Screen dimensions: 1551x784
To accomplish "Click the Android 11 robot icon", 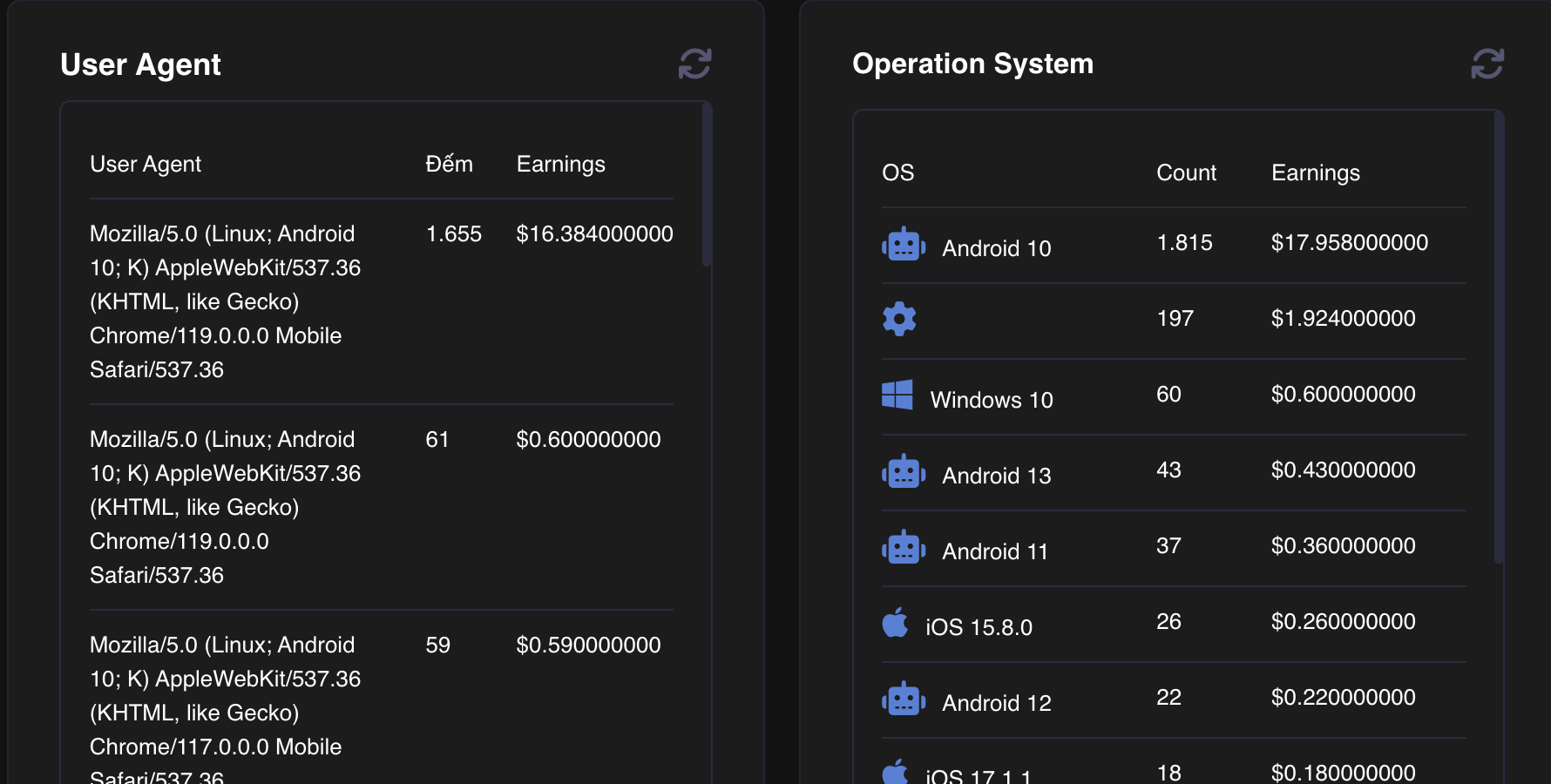I will (x=903, y=548).
